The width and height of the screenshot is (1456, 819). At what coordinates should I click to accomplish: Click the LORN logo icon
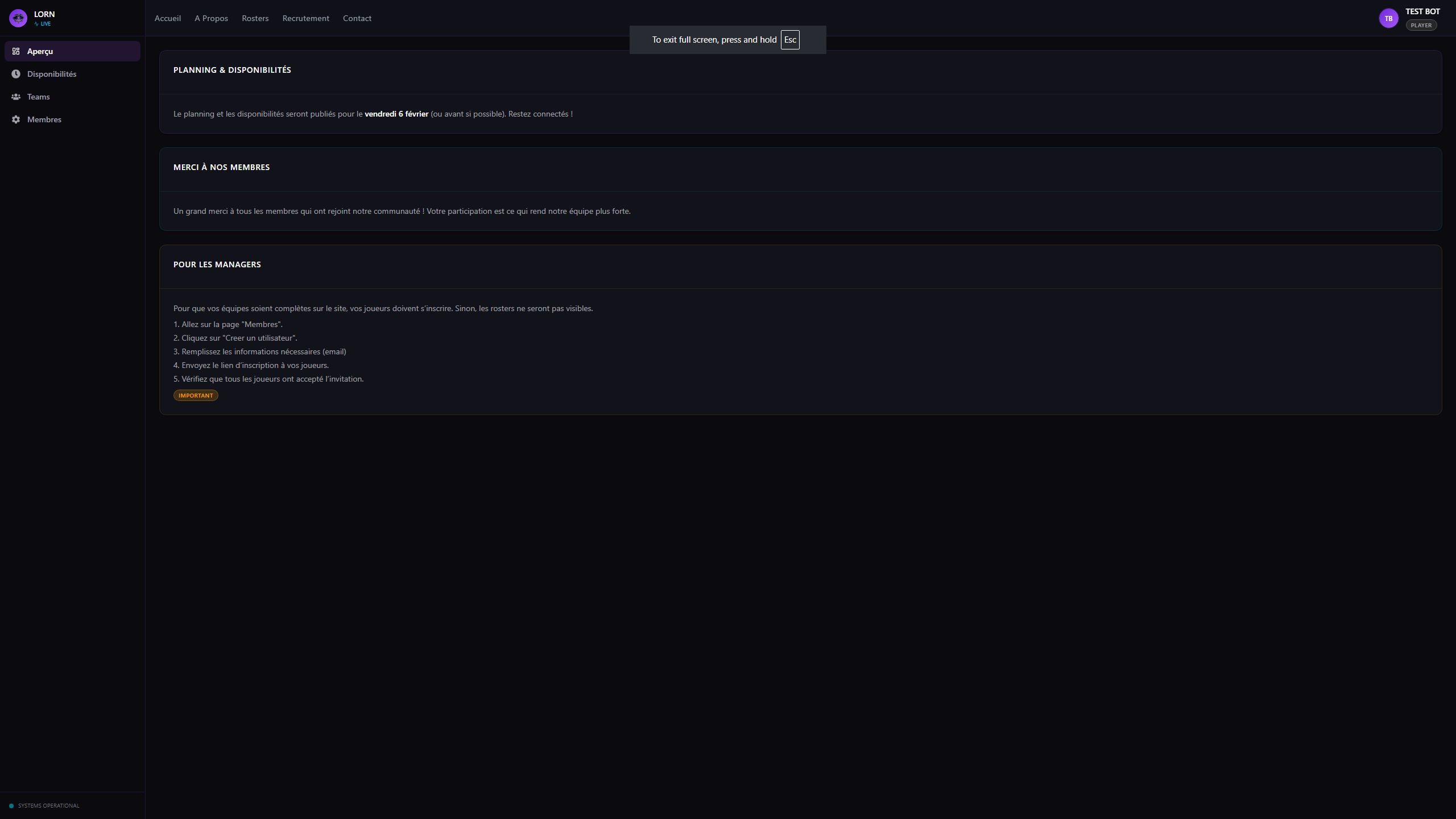pos(18,18)
